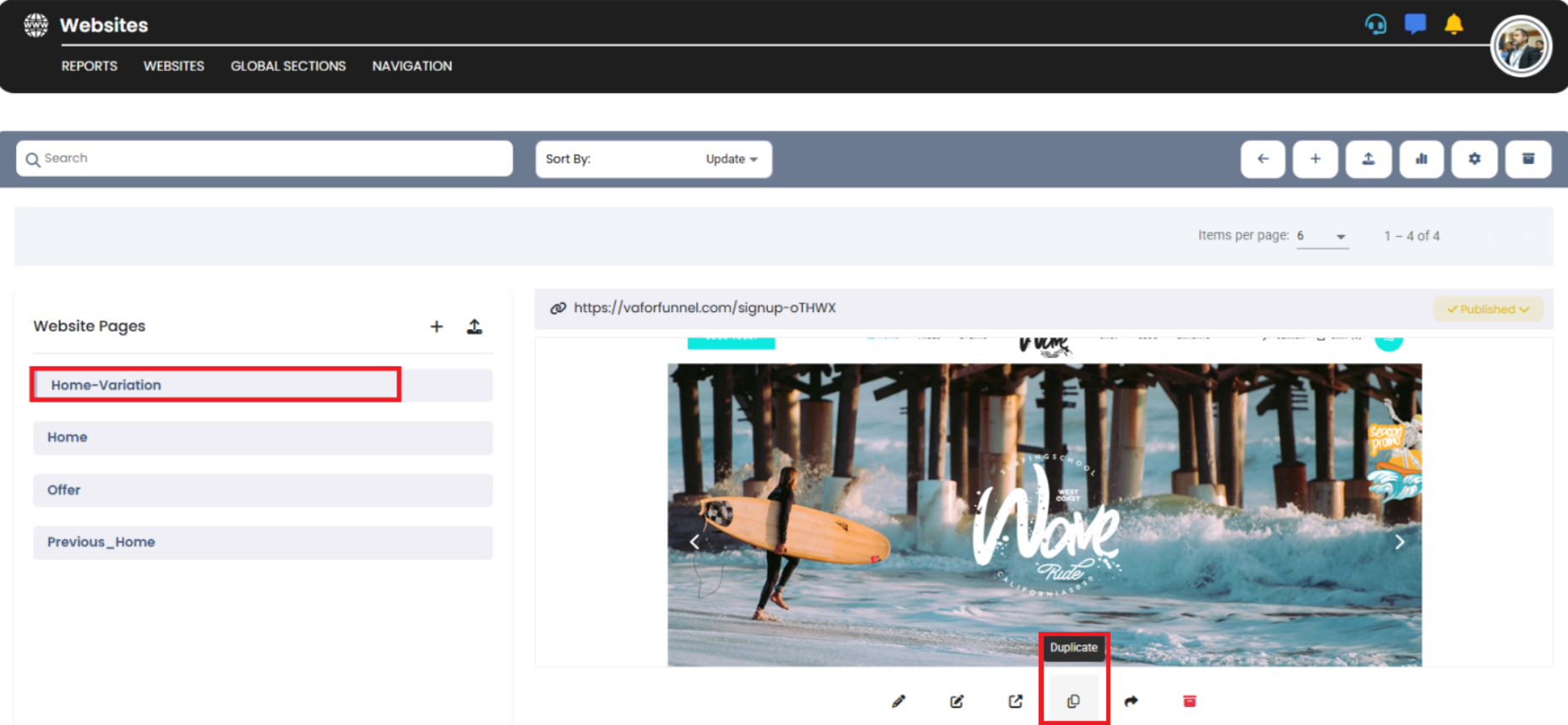Go to the Global Sections menu
The width and height of the screenshot is (1568, 725).
288,66
